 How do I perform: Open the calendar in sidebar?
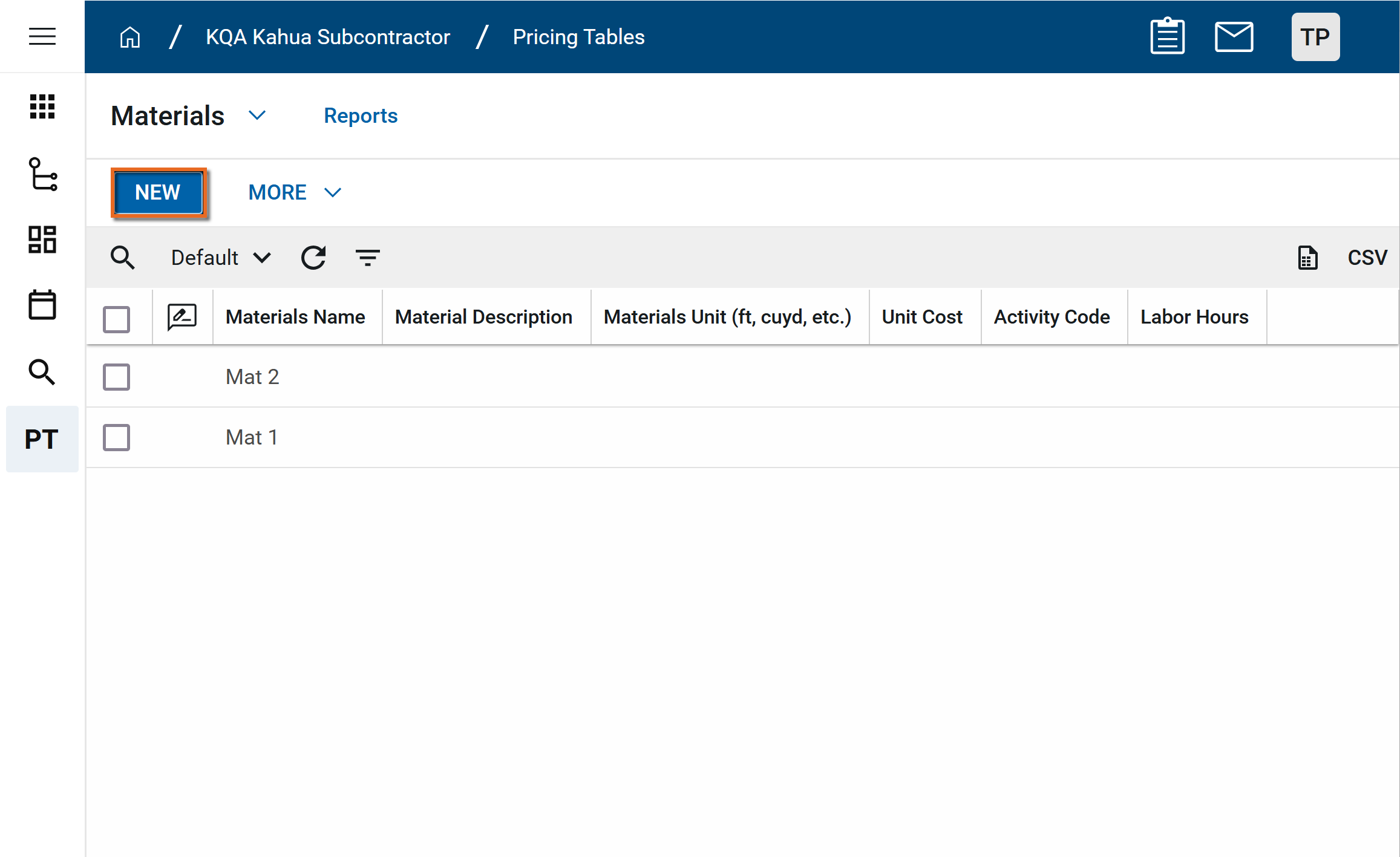42,305
